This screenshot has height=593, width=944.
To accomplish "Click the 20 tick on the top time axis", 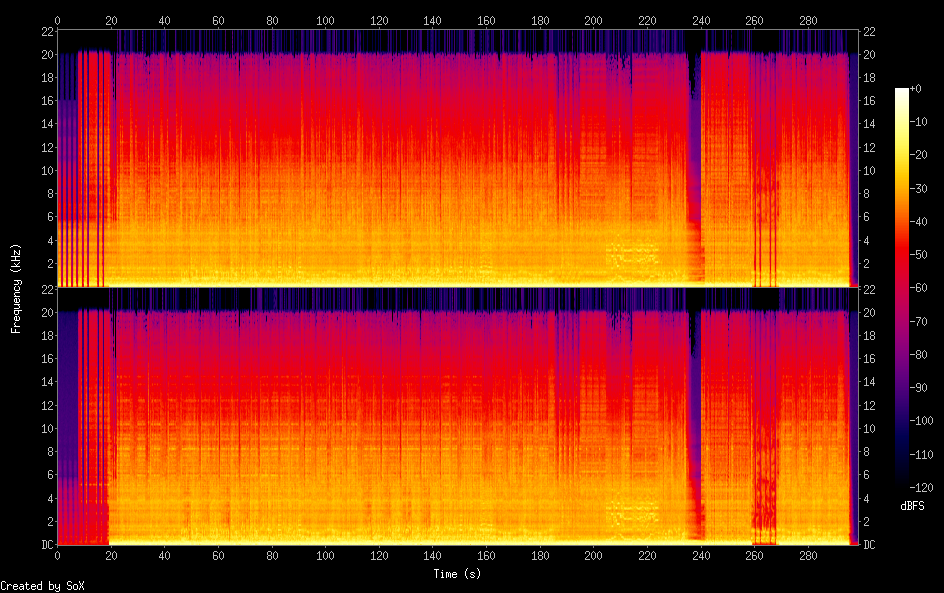I will coord(111,20).
